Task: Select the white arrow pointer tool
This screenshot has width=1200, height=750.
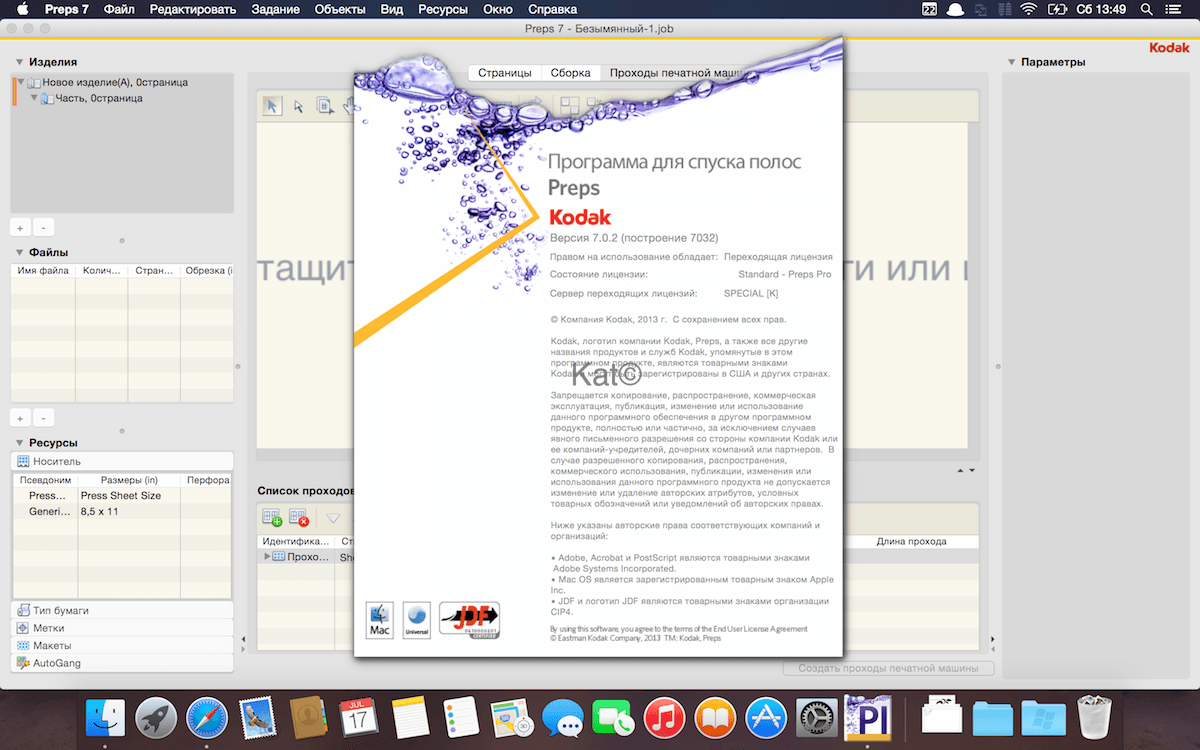Action: click(x=298, y=107)
